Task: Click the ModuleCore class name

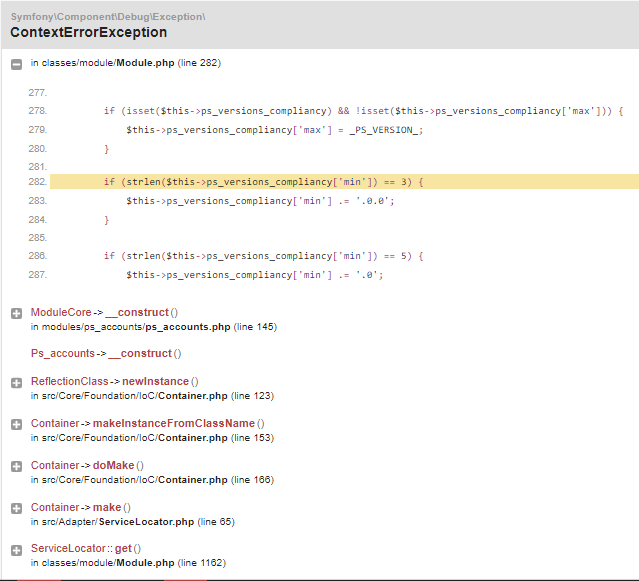Action: [61, 313]
